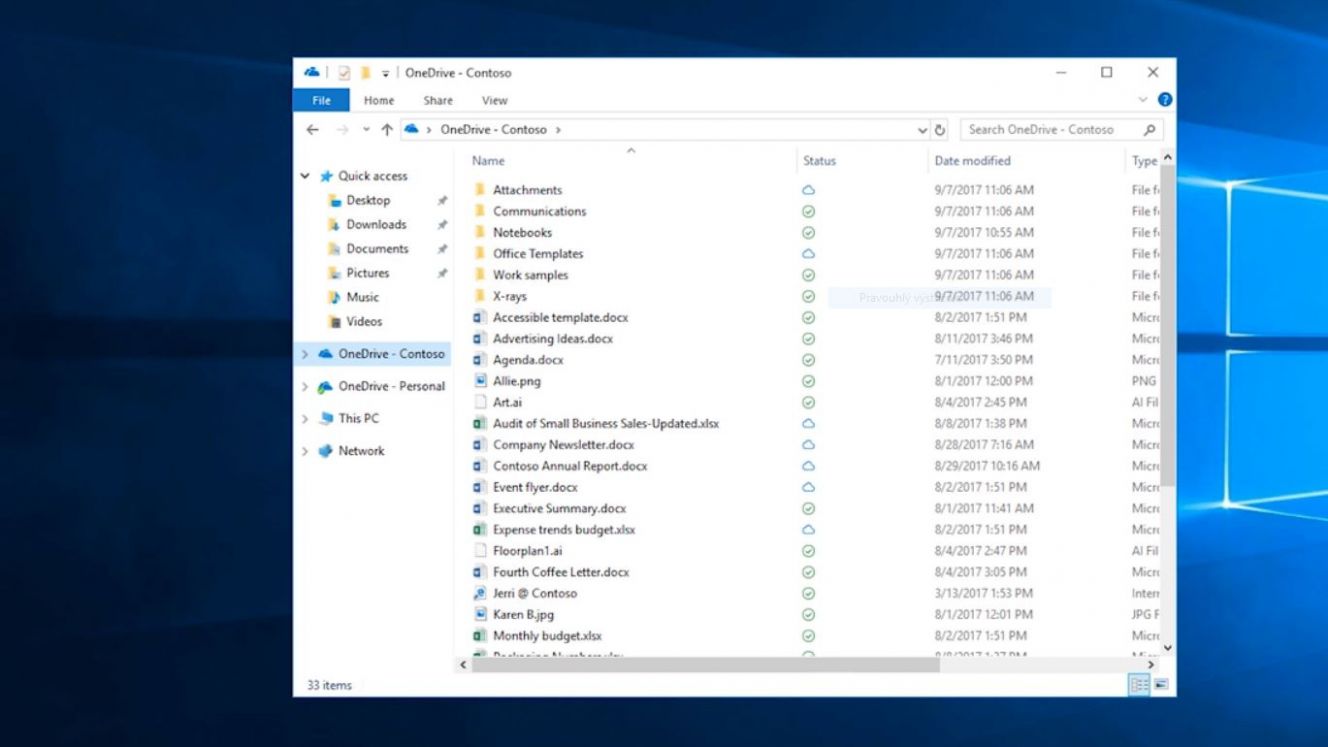
Task: Click the search magnifier icon
Action: (x=1149, y=130)
